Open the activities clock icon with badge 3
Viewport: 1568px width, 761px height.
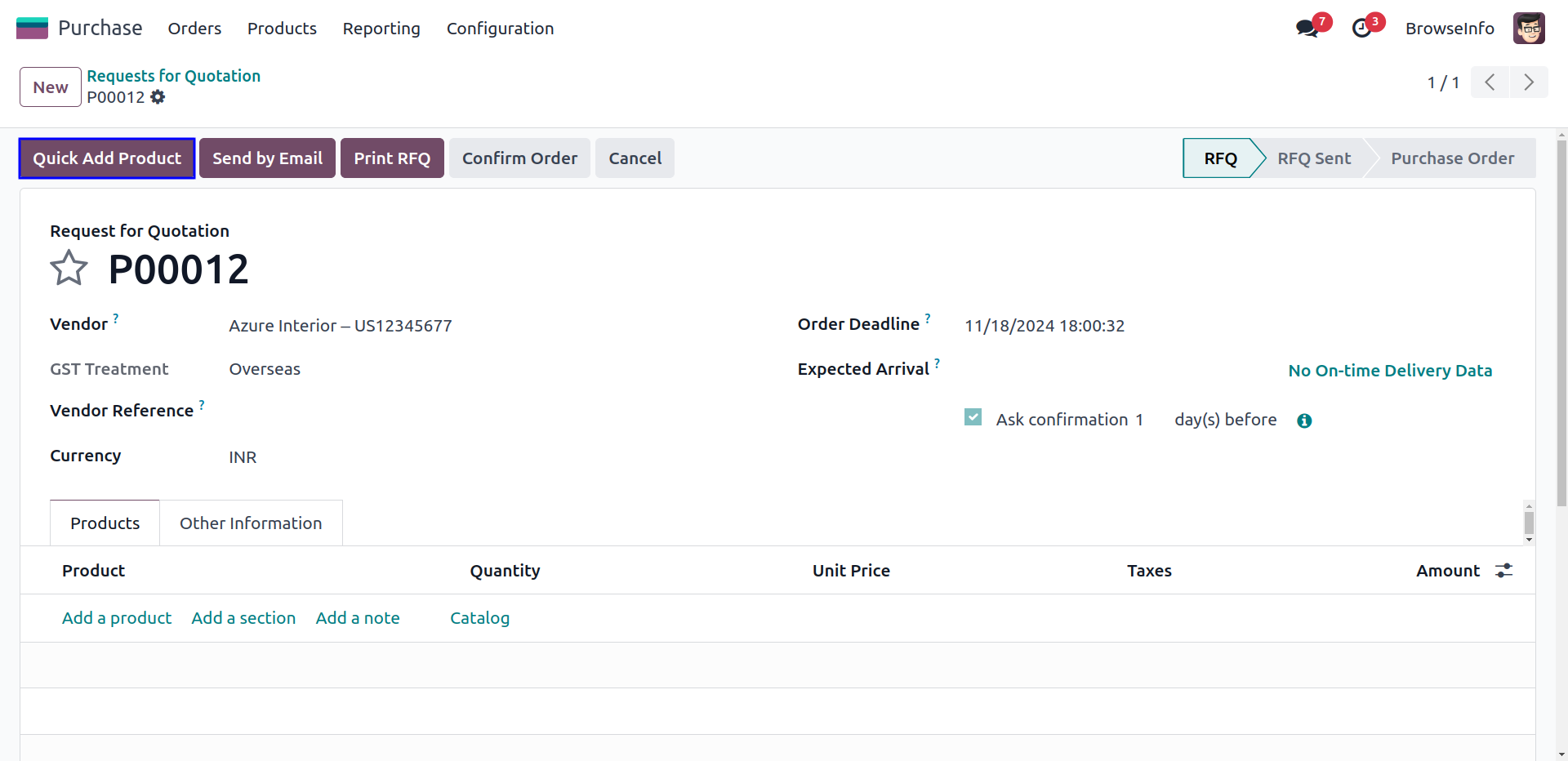1361,29
